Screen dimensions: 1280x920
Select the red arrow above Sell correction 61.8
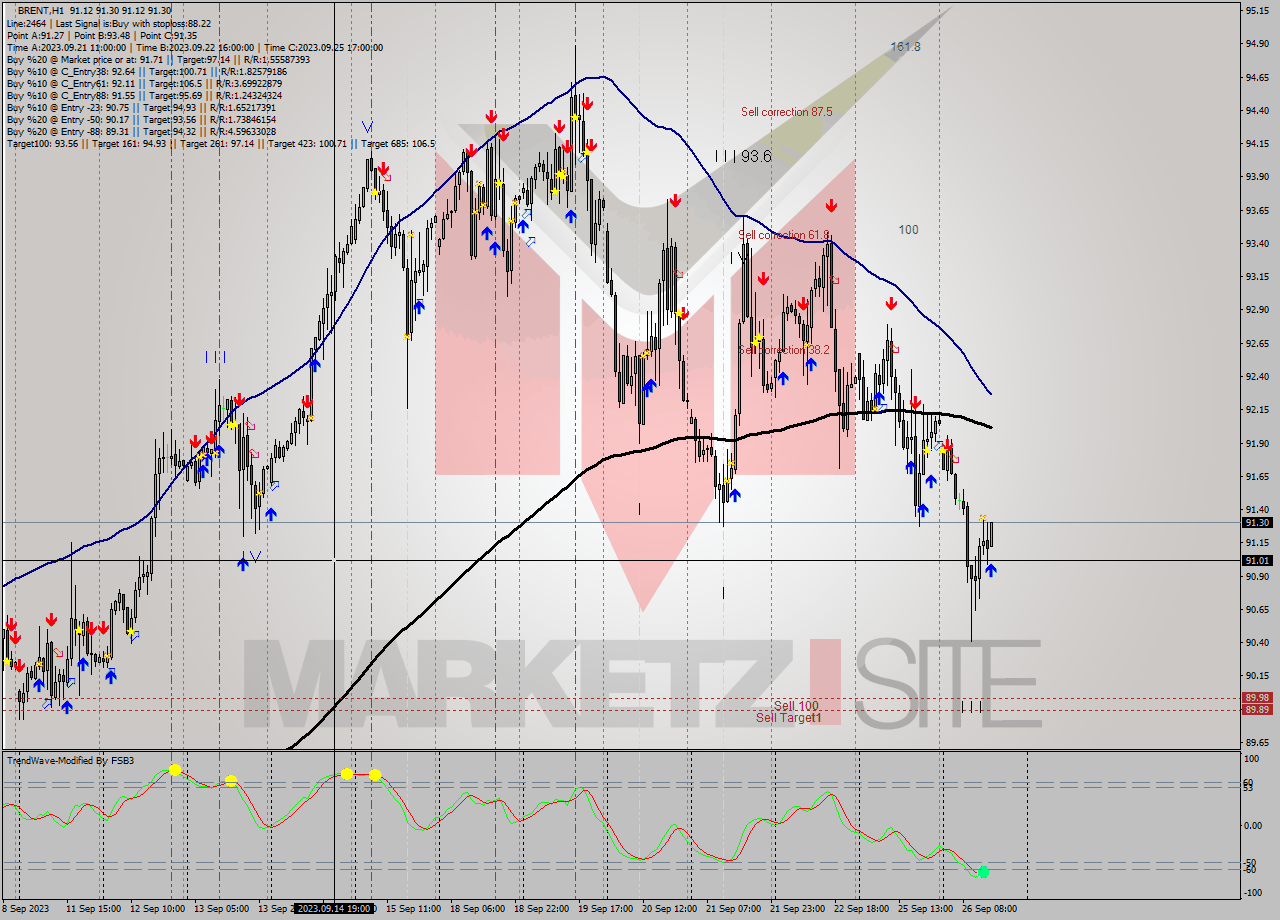(x=831, y=206)
